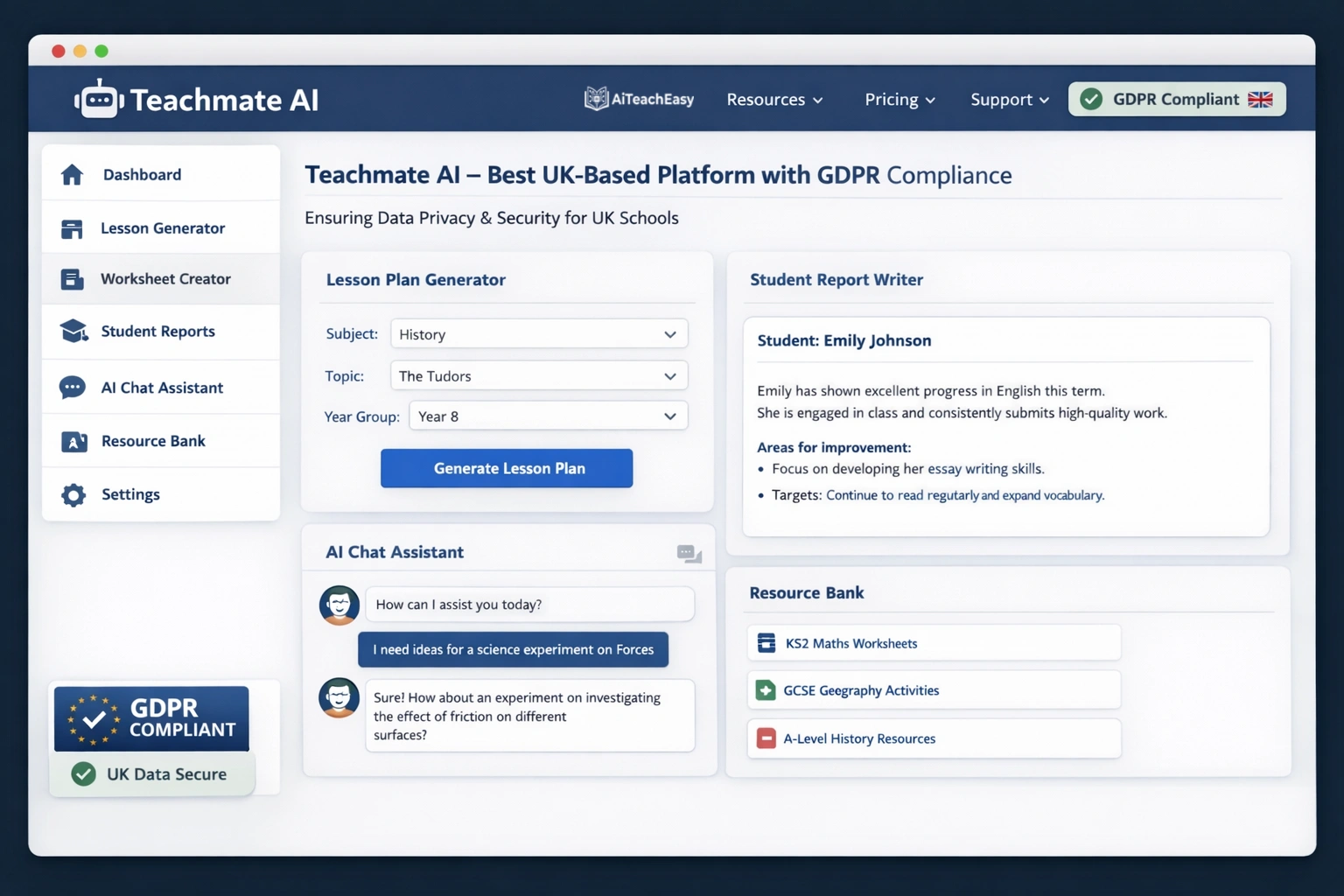Open A-Level History Resources

tap(859, 738)
